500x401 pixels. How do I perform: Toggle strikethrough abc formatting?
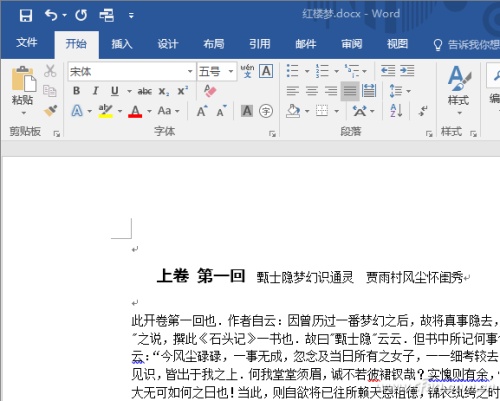click(145, 91)
